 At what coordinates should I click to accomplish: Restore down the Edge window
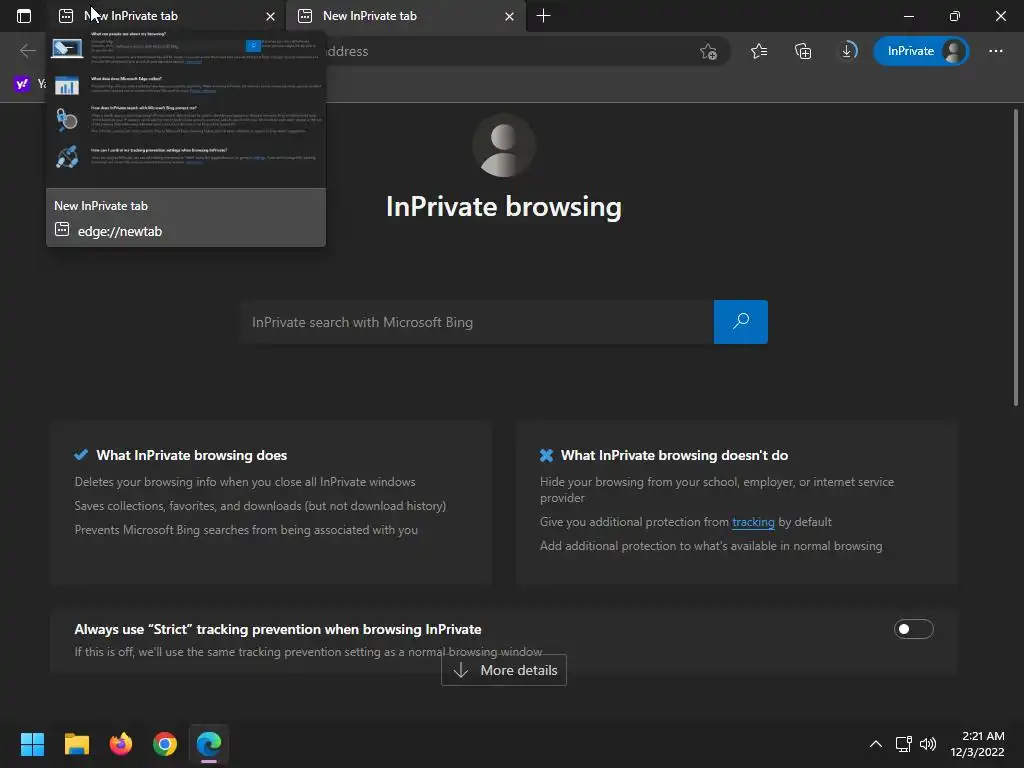[954, 16]
